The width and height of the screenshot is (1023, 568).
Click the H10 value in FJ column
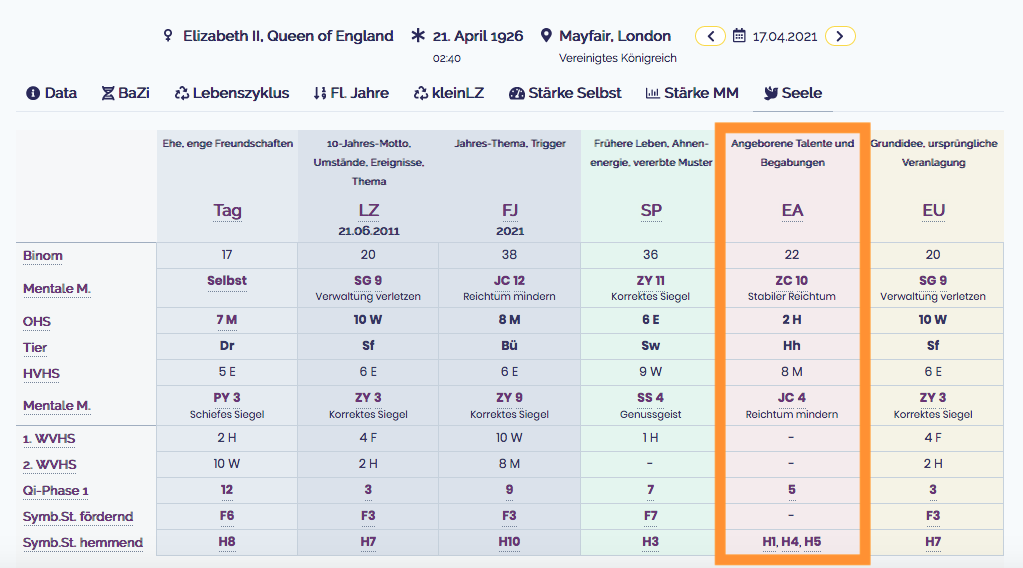tap(509, 542)
